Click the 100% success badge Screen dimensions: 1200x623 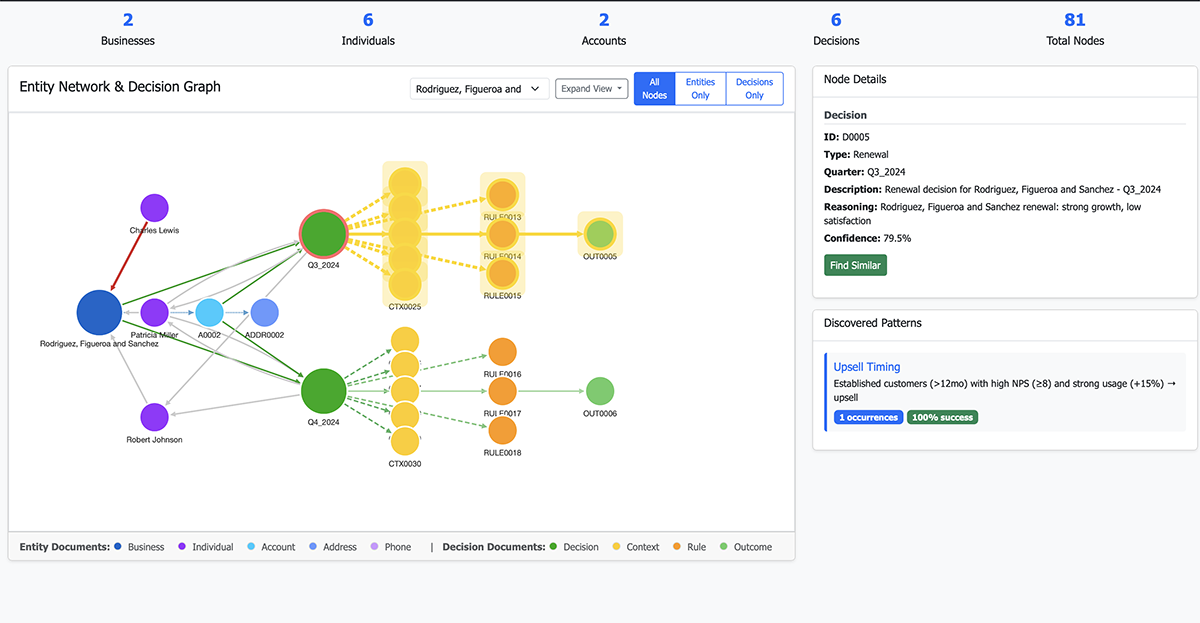[x=942, y=417]
